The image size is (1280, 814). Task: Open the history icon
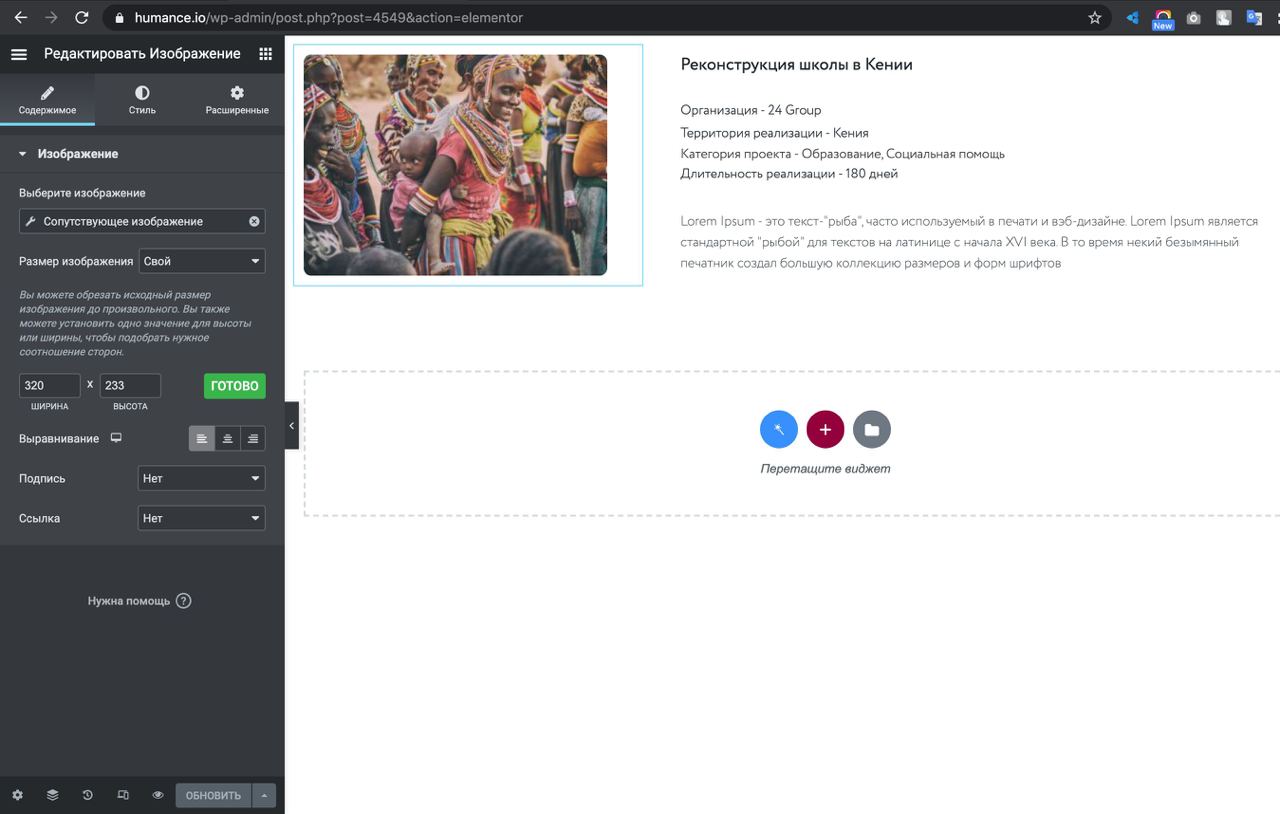[x=88, y=795]
